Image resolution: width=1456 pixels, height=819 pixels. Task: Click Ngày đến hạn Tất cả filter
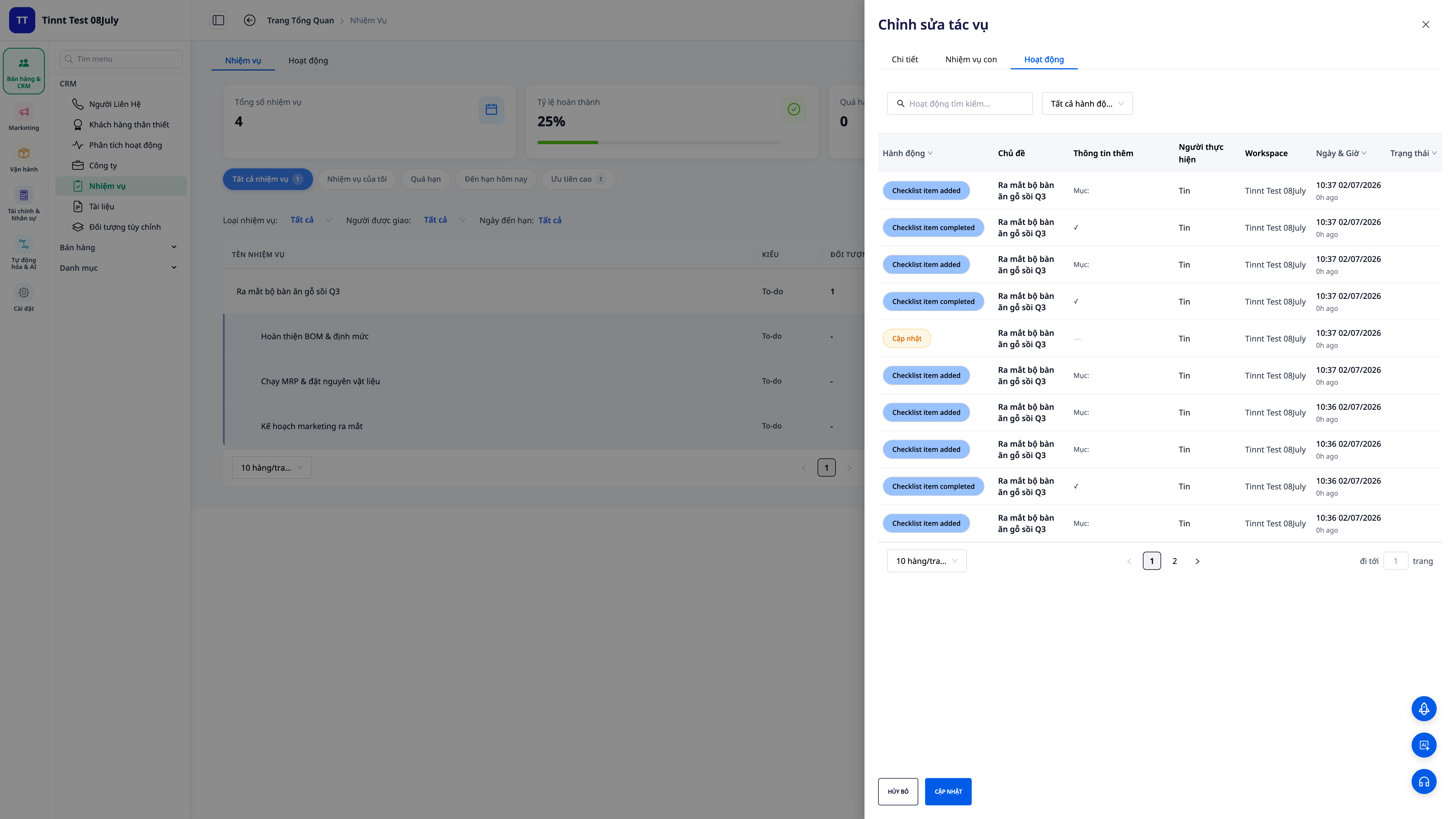click(x=549, y=220)
